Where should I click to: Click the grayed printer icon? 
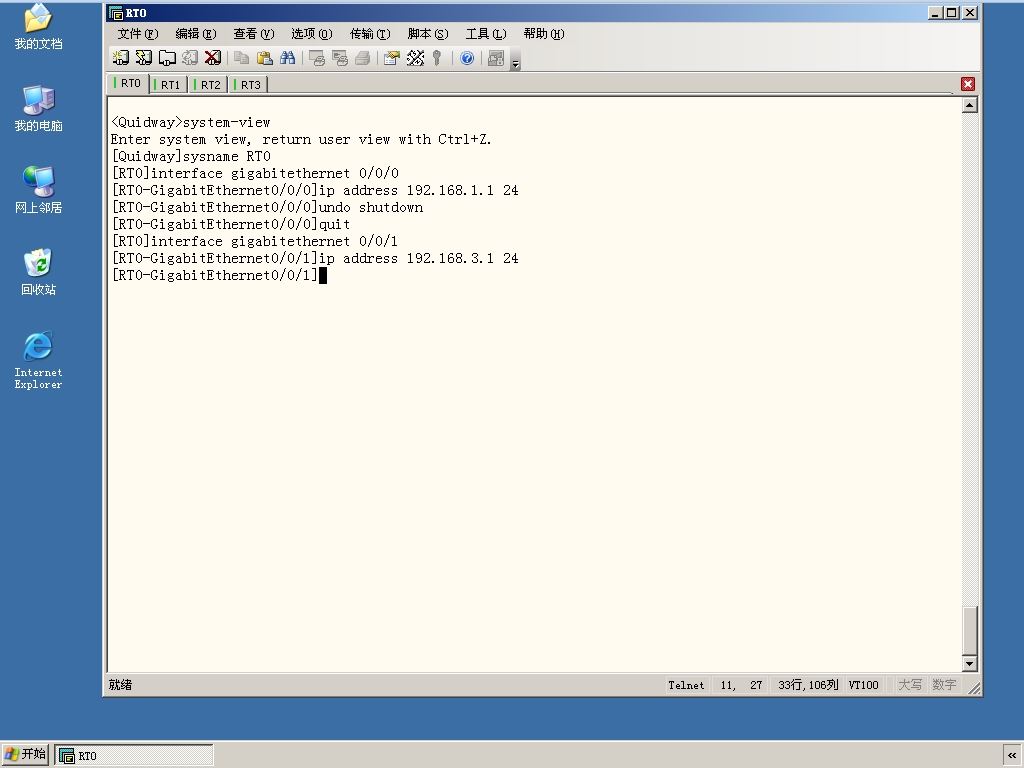[362, 58]
